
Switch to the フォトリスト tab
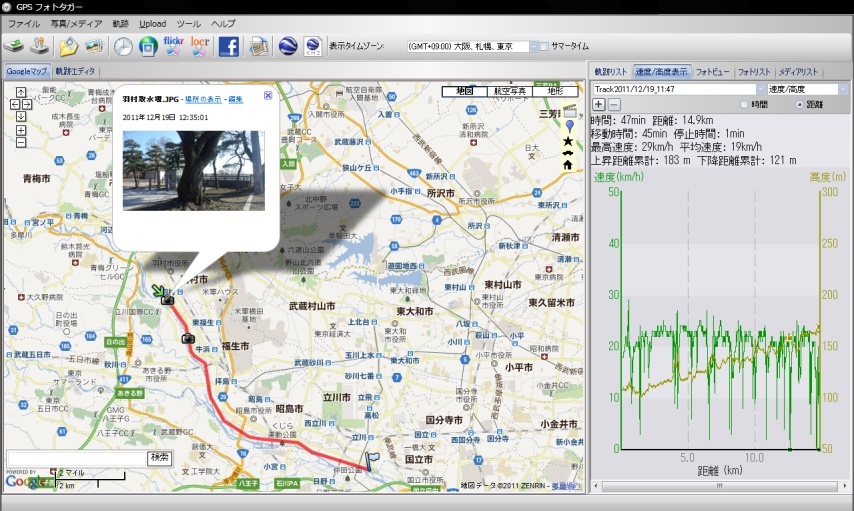[753, 72]
